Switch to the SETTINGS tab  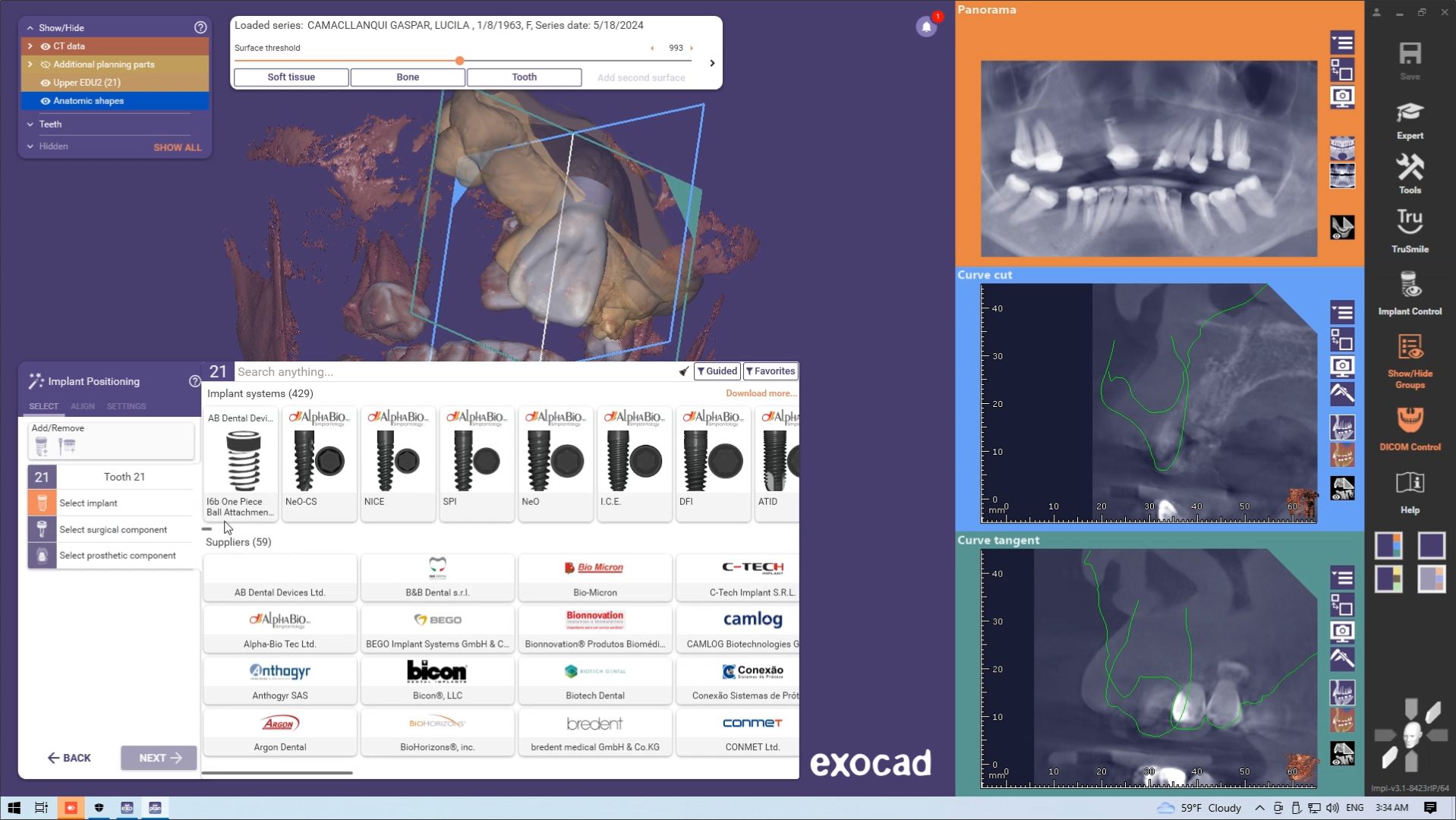pos(126,406)
